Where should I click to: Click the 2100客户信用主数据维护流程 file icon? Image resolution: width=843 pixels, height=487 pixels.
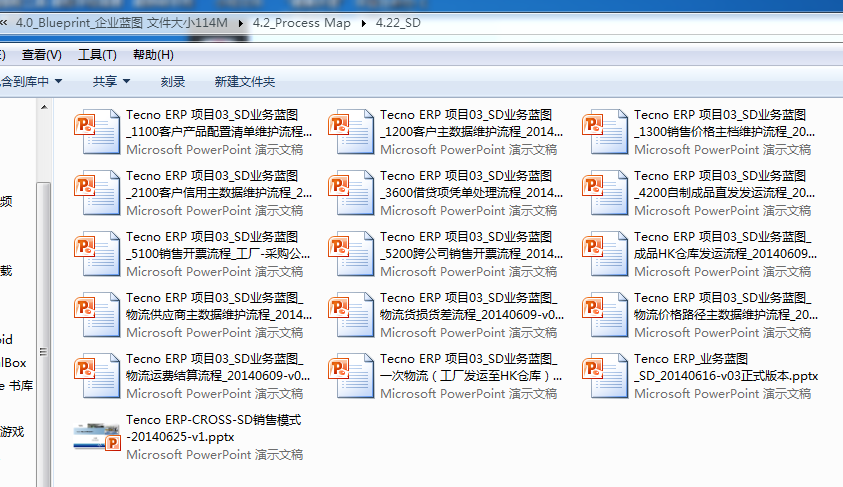click(x=97, y=192)
